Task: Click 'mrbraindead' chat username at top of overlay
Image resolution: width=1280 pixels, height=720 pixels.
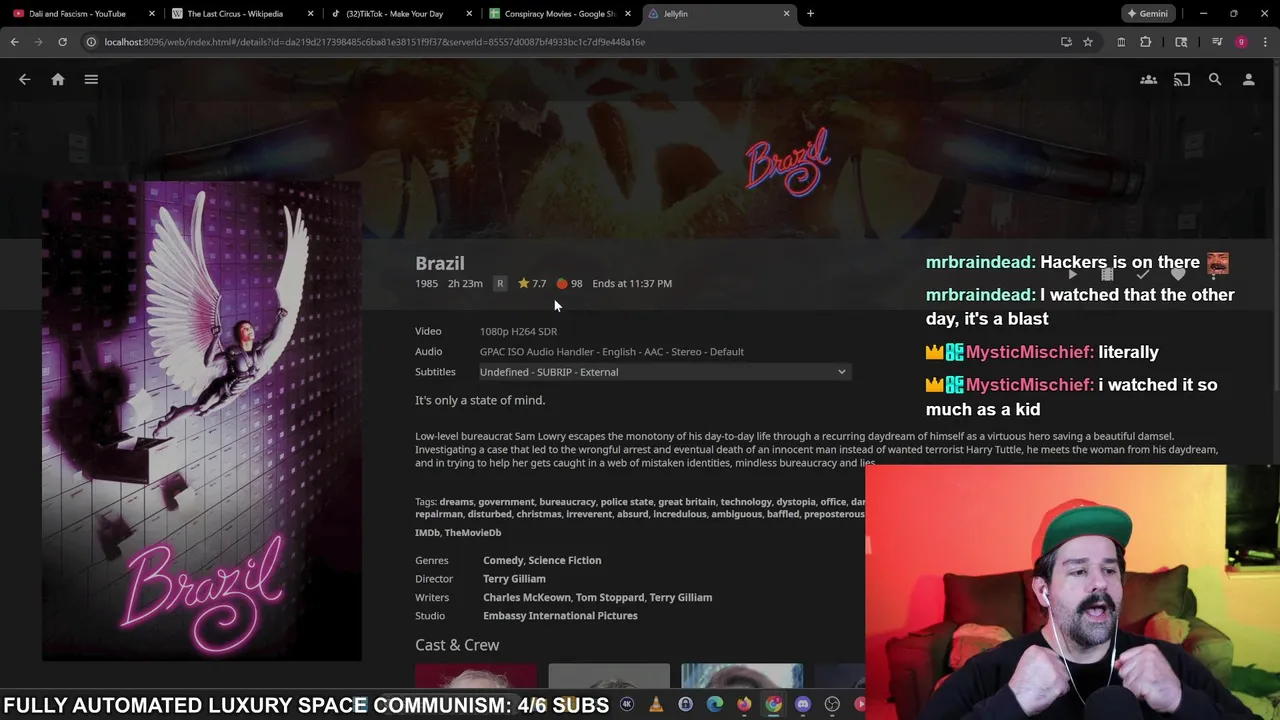Action: 980,262
